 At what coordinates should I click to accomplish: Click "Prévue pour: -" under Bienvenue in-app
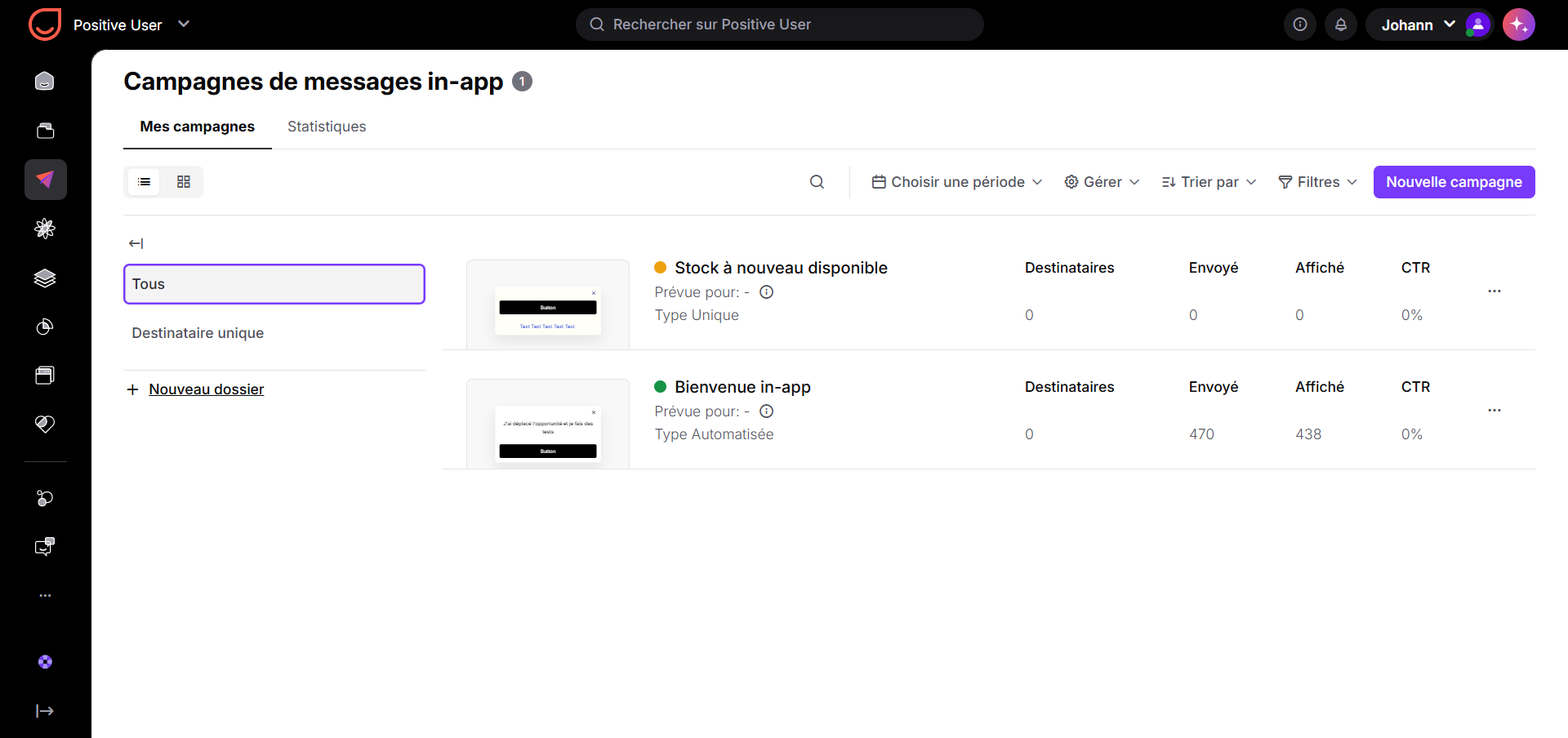click(702, 411)
